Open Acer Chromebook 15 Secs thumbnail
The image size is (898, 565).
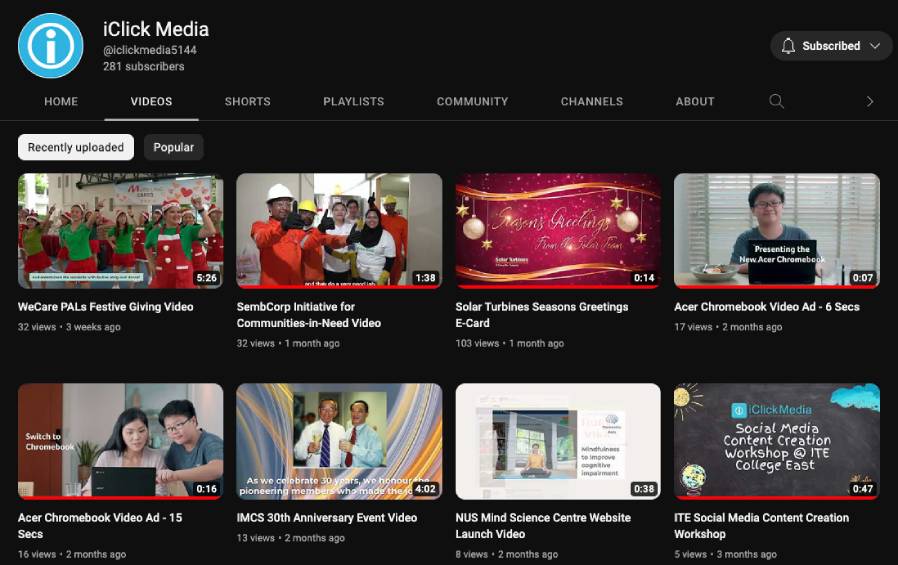click(120, 441)
